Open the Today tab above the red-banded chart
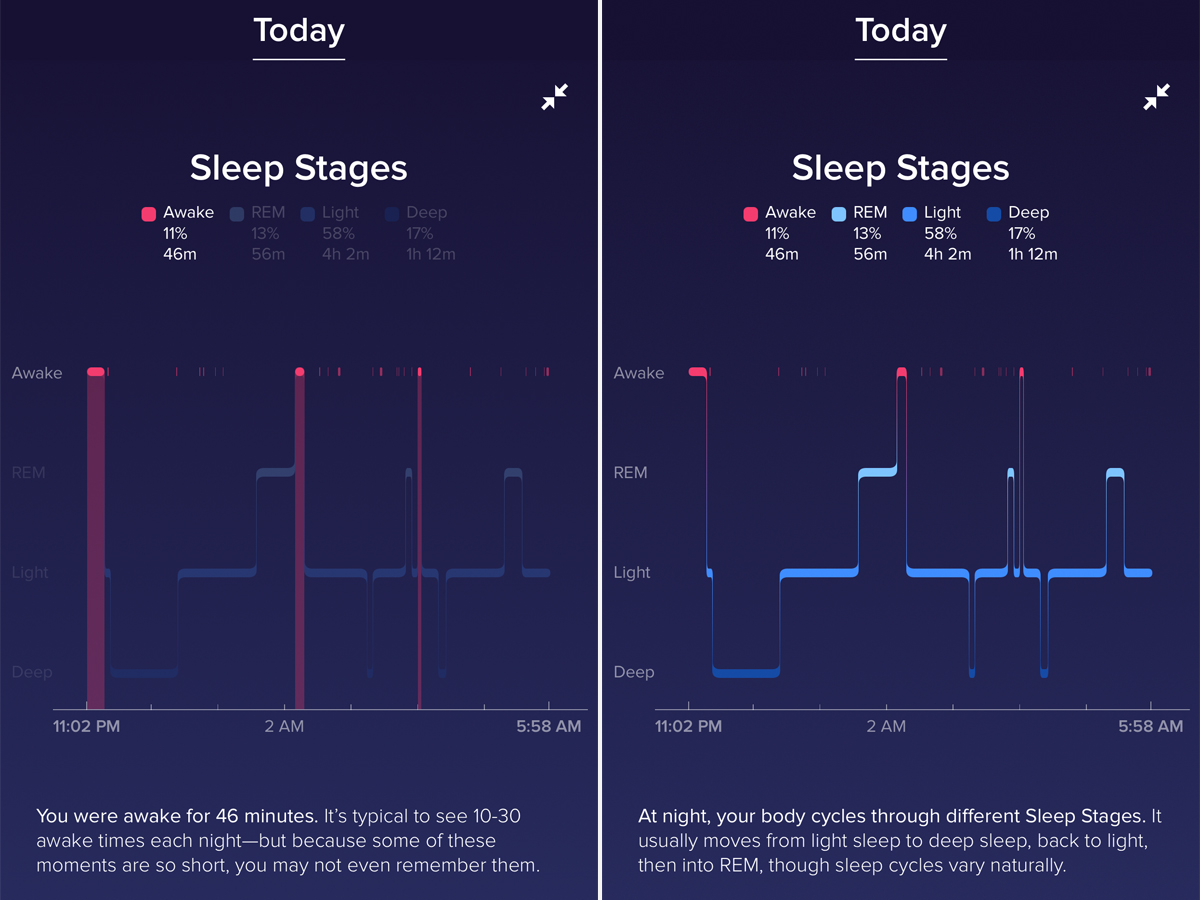 tap(299, 31)
